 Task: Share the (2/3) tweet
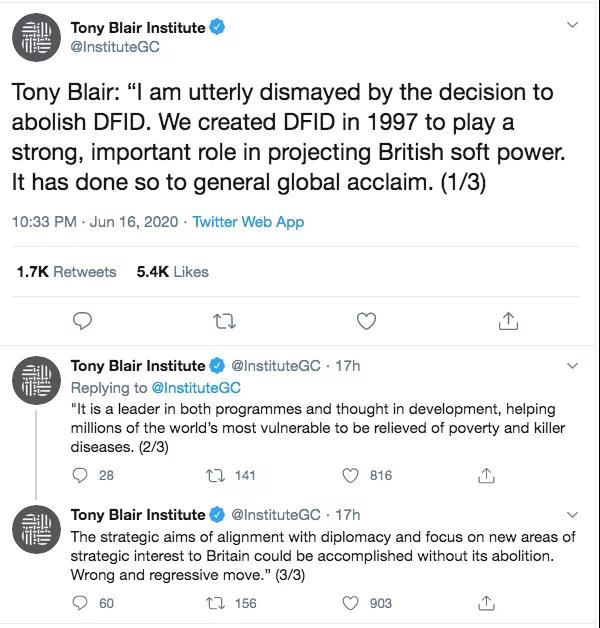(x=486, y=476)
